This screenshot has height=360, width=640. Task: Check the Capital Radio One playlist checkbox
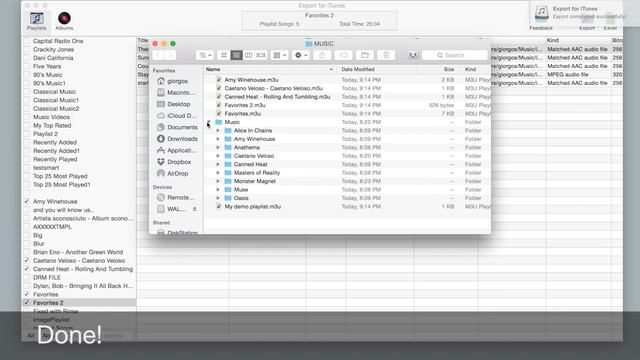27,41
